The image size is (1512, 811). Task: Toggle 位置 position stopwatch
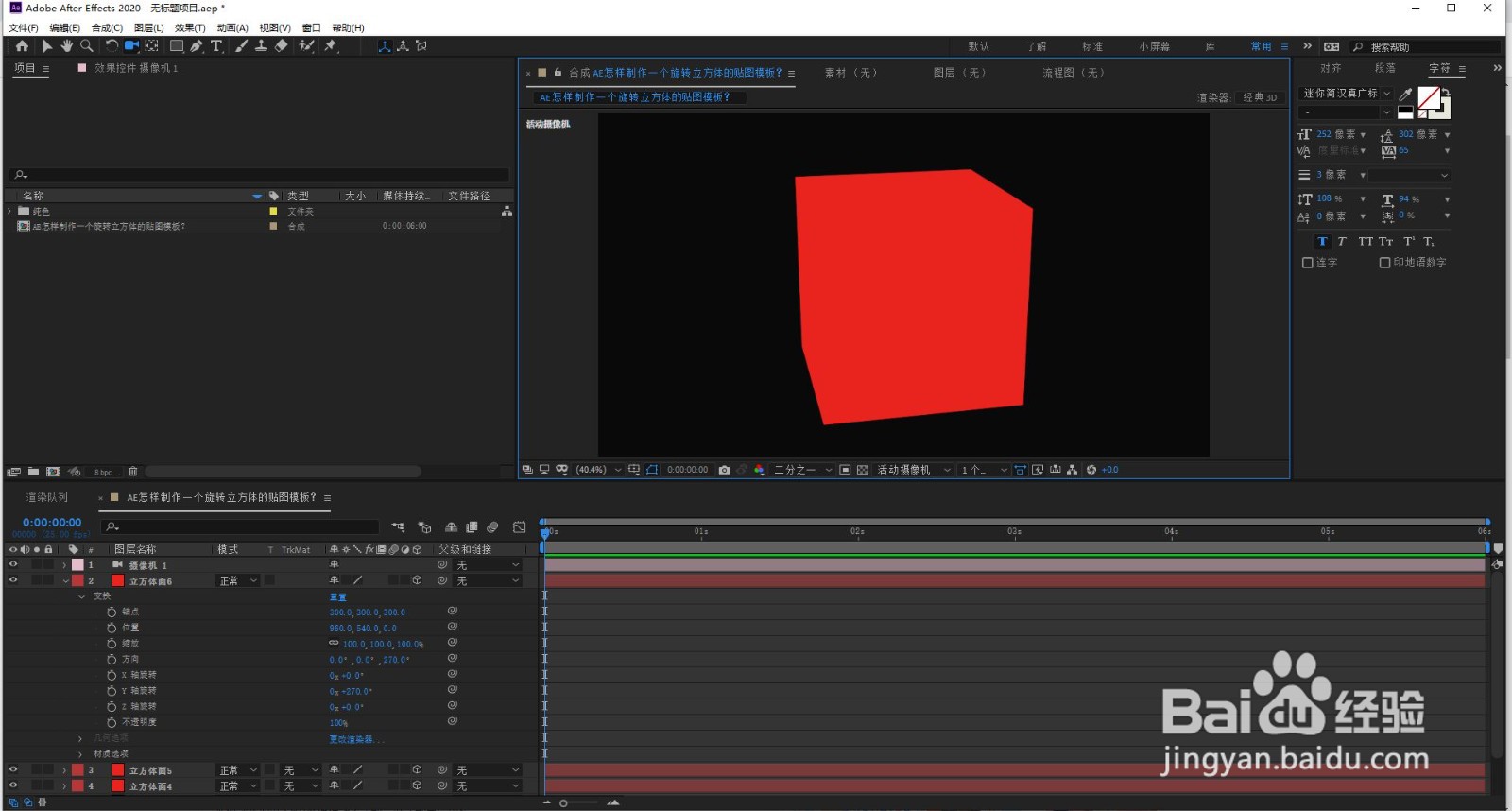click(x=112, y=628)
